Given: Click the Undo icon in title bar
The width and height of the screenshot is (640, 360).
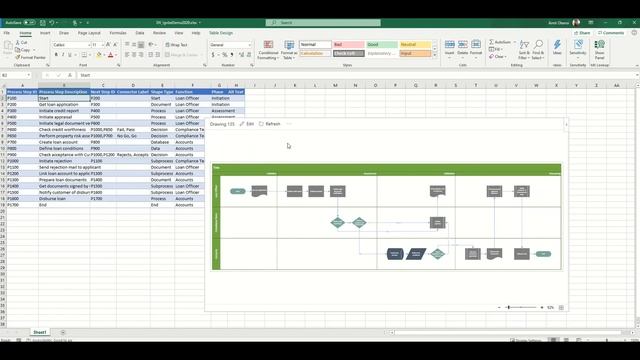Looking at the screenshot, I should (x=52, y=23).
